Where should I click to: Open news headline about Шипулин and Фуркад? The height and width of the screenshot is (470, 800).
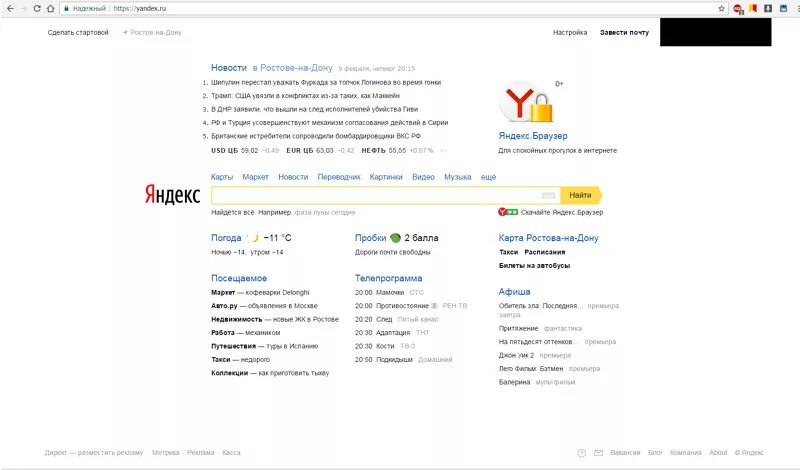(326, 82)
